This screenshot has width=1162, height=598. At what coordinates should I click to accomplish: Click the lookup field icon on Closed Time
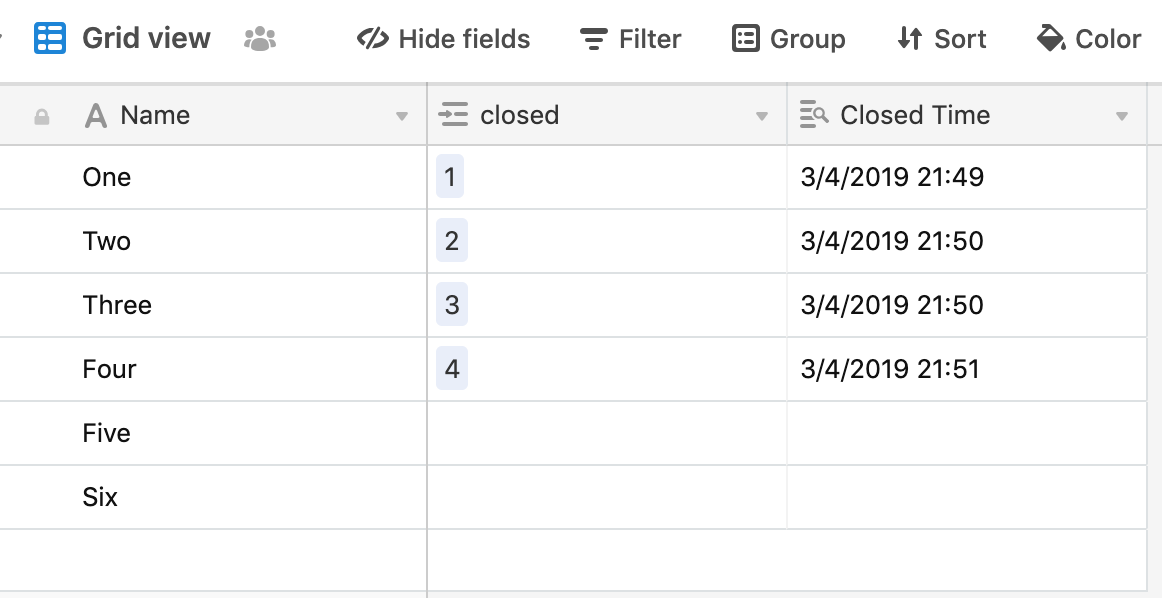click(814, 115)
